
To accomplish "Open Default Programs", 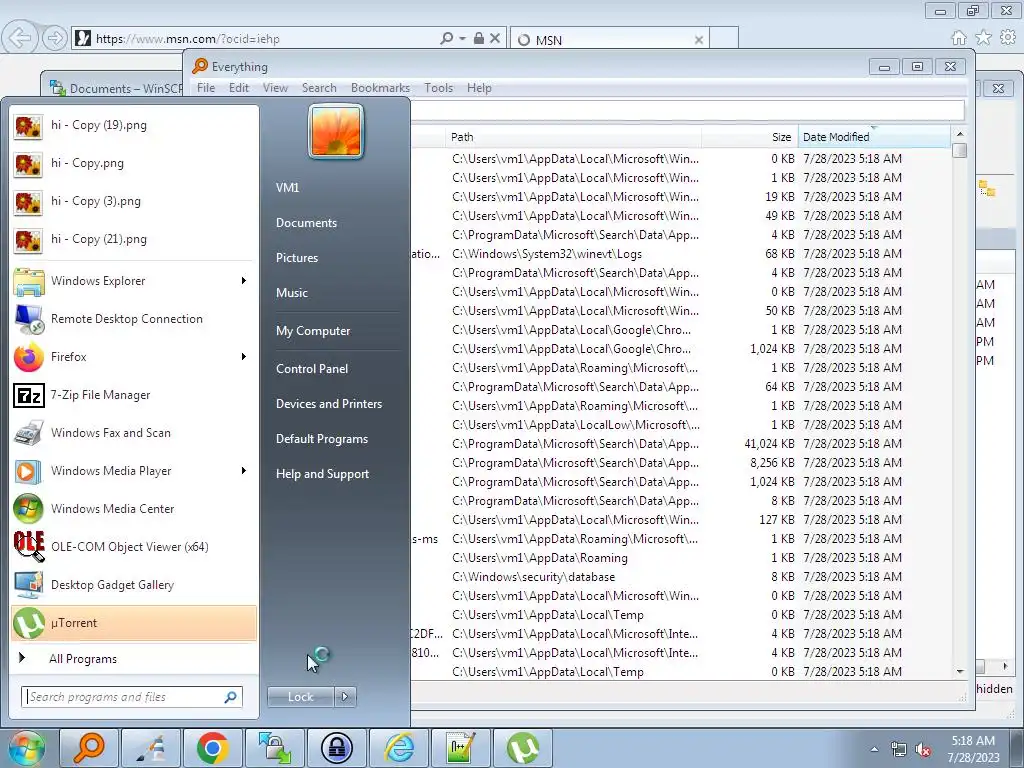I will pyautogui.click(x=321, y=439).
